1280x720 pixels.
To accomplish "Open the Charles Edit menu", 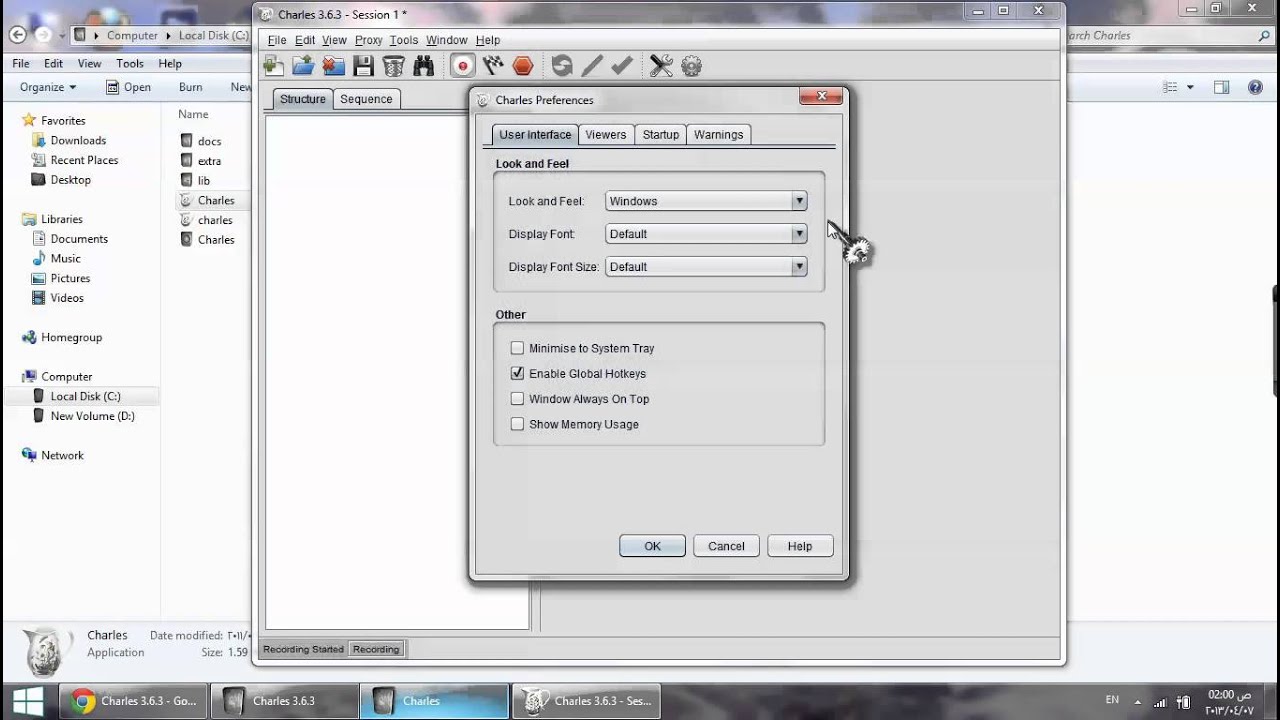I will tap(305, 40).
